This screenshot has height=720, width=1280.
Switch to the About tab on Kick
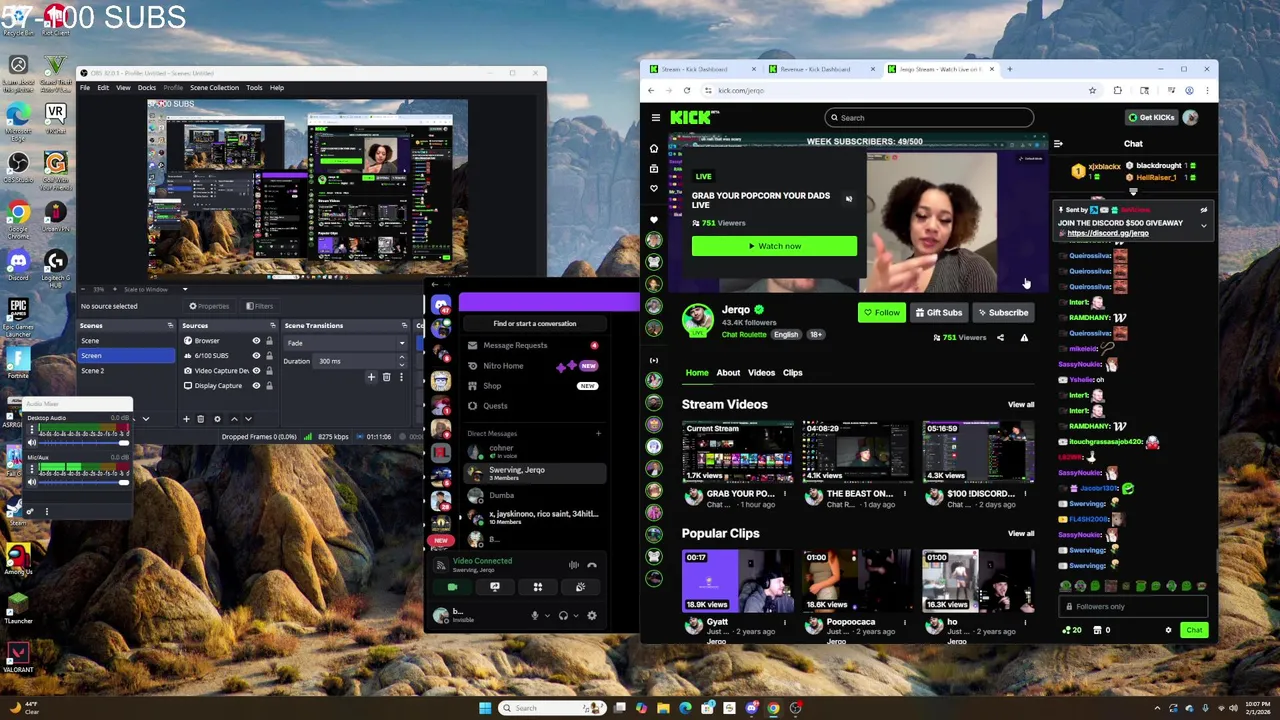click(728, 373)
